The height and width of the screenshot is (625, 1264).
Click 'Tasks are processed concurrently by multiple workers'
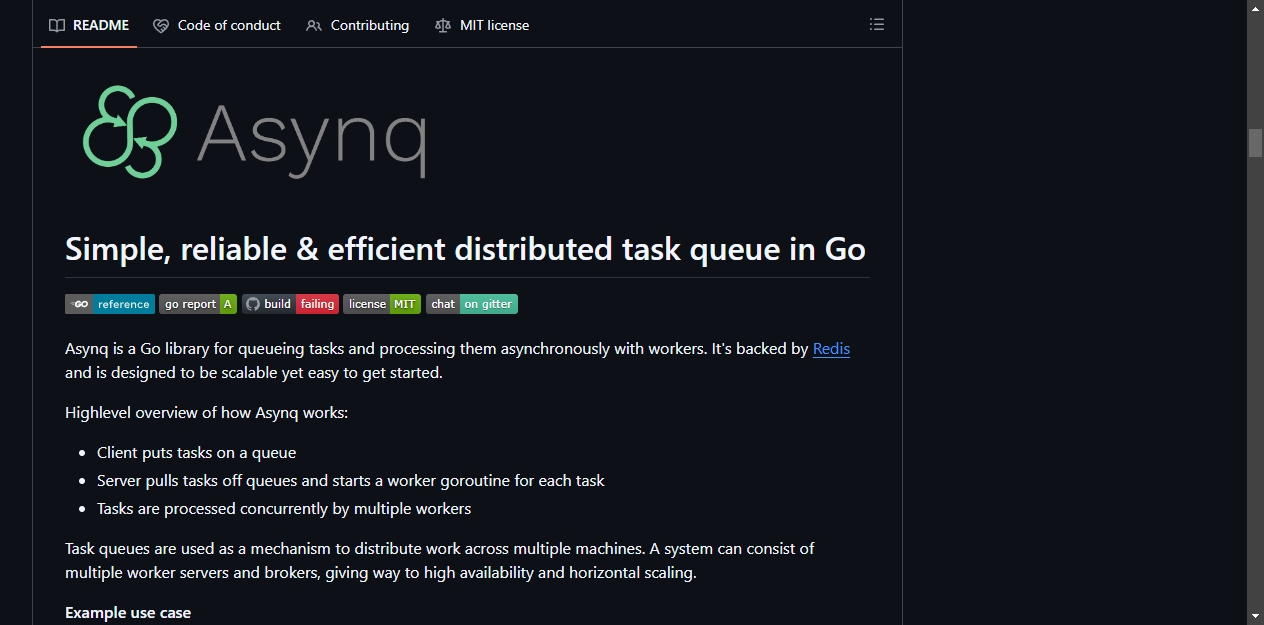click(x=284, y=509)
